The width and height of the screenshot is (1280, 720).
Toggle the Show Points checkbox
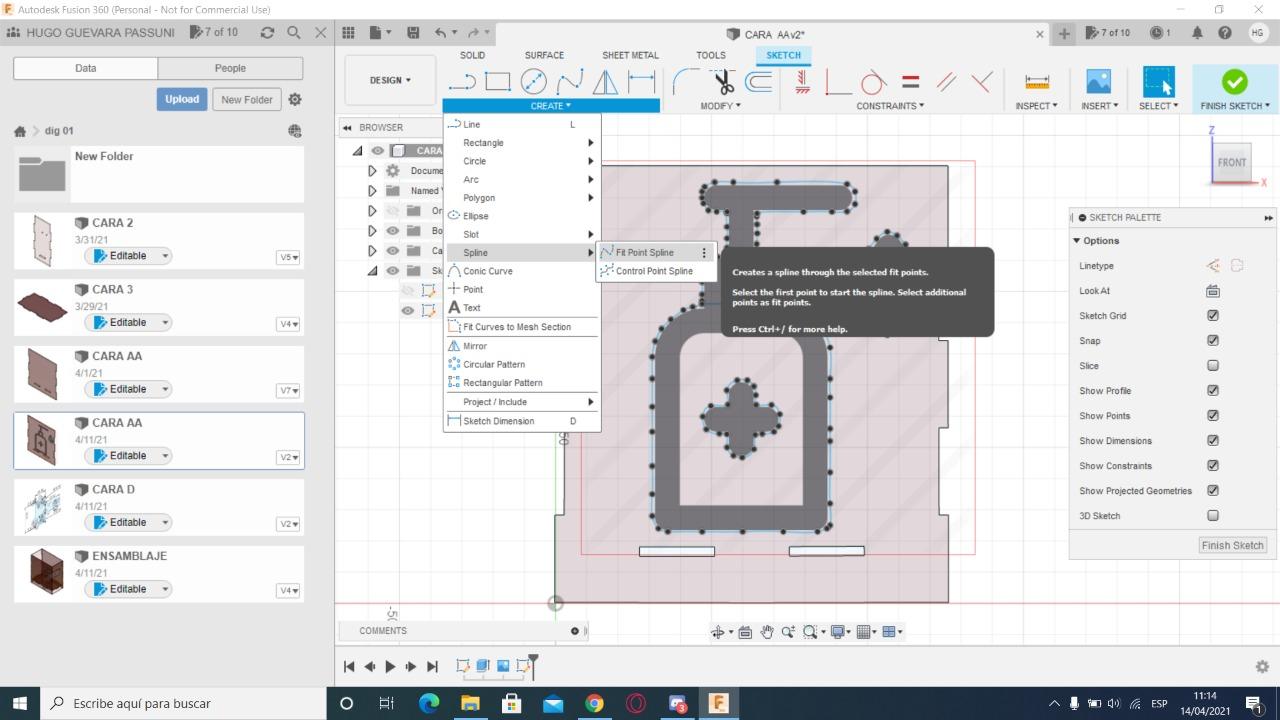point(1213,416)
